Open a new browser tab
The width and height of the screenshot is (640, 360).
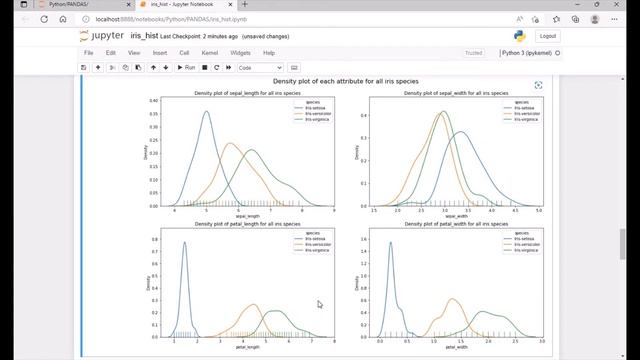pyautogui.click(x=245, y=4)
